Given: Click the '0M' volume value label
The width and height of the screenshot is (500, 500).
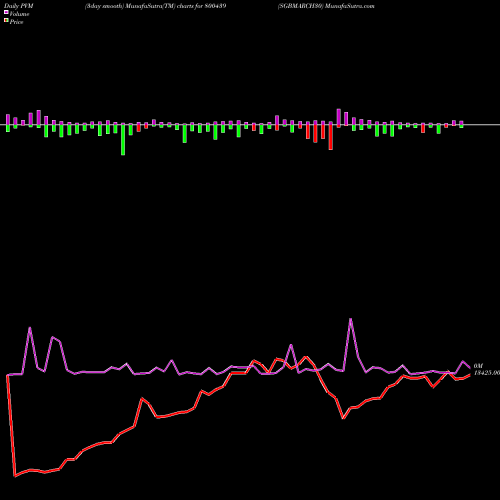Looking at the screenshot, I should (x=478, y=366).
